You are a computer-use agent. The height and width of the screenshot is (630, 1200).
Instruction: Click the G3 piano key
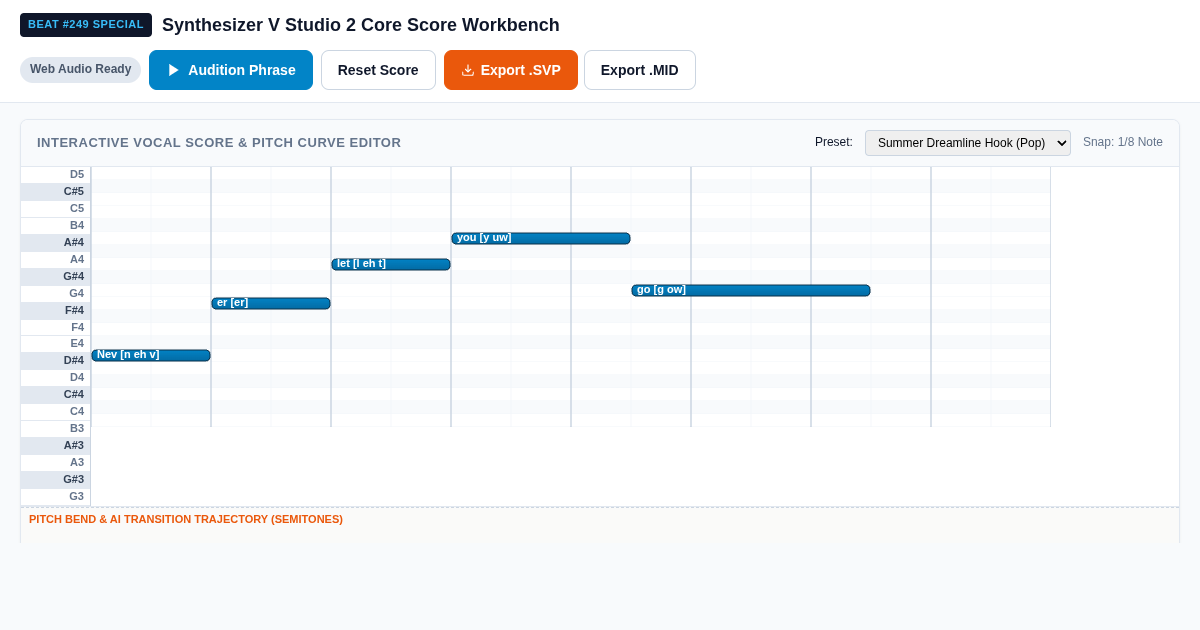[x=56, y=496]
